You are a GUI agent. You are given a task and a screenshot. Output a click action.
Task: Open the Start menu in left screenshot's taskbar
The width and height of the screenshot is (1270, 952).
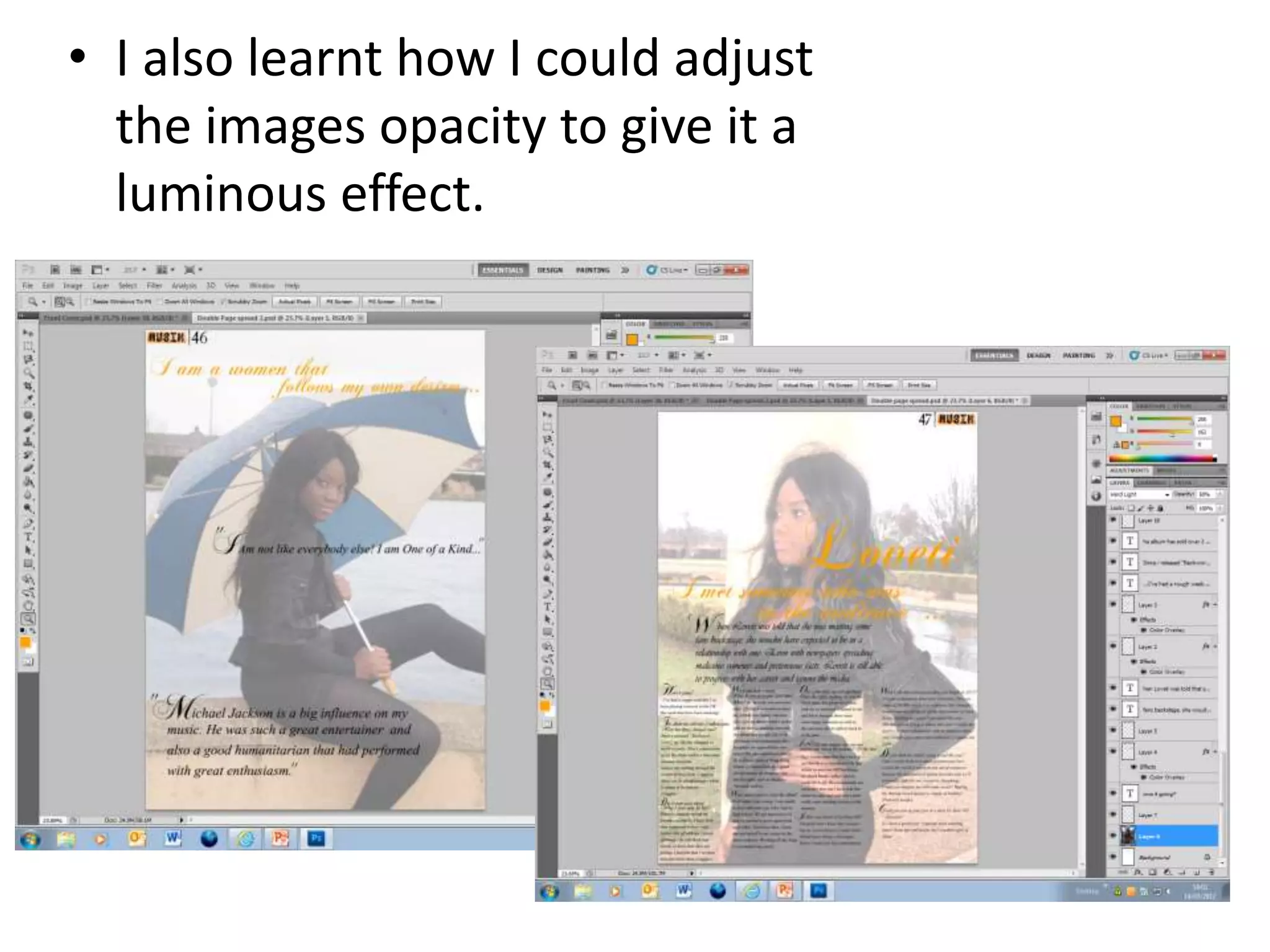pyautogui.click(x=30, y=839)
